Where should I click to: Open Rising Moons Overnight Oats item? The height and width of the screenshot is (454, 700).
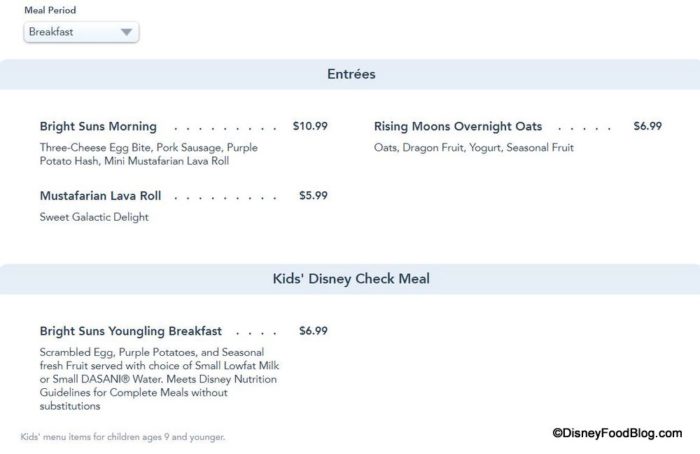tap(458, 127)
